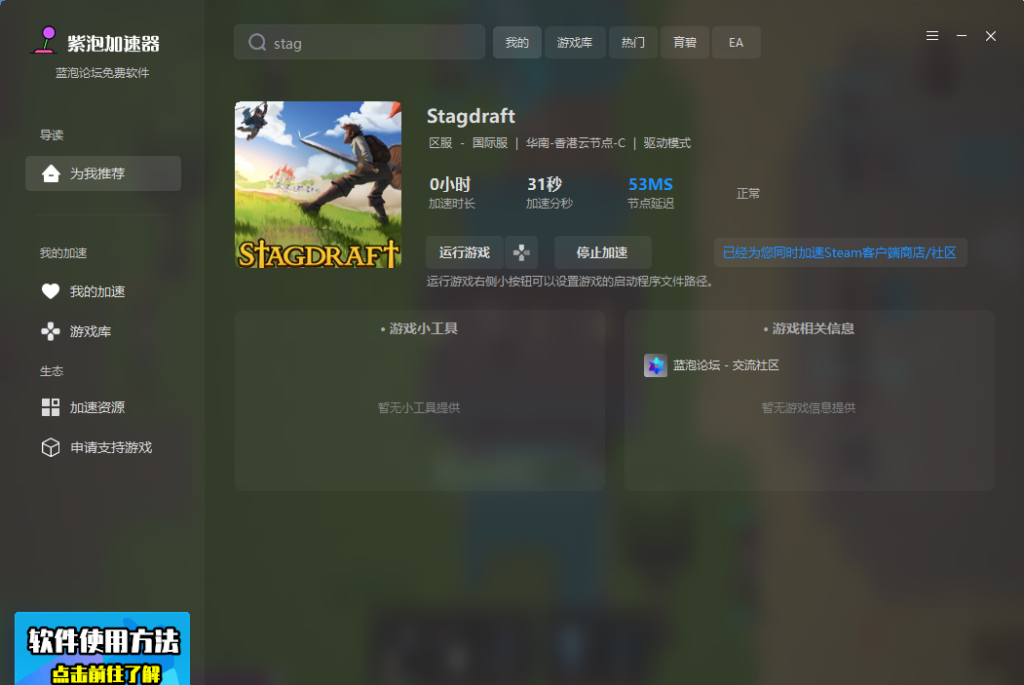Click the 暂无小工具提供 placeholder text
This screenshot has height=685, width=1024.
coord(419,408)
